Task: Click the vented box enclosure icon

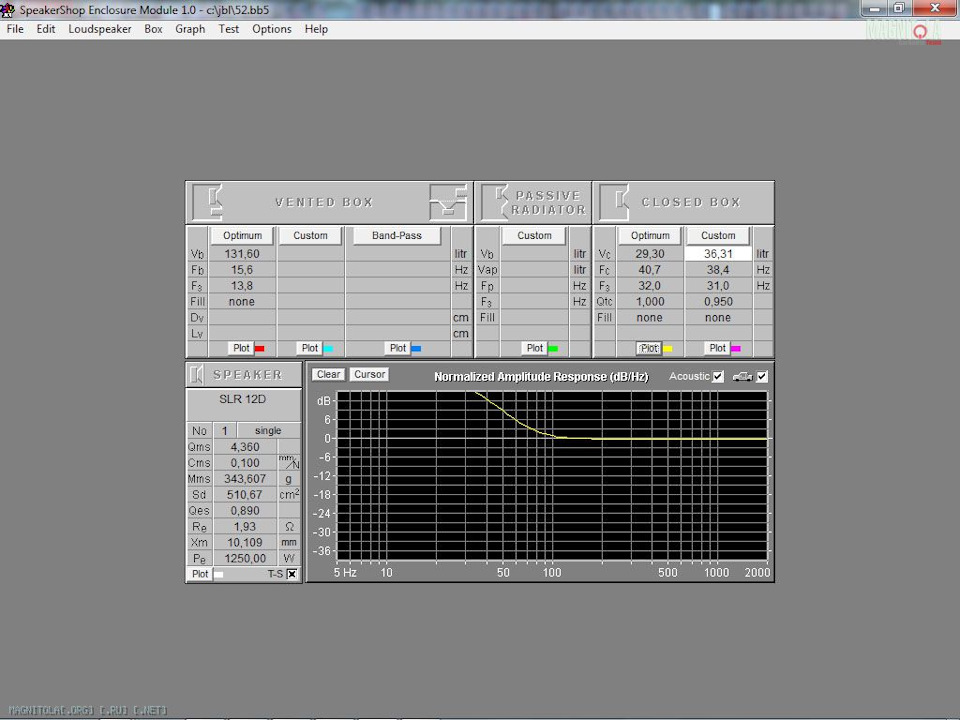Action: point(209,202)
